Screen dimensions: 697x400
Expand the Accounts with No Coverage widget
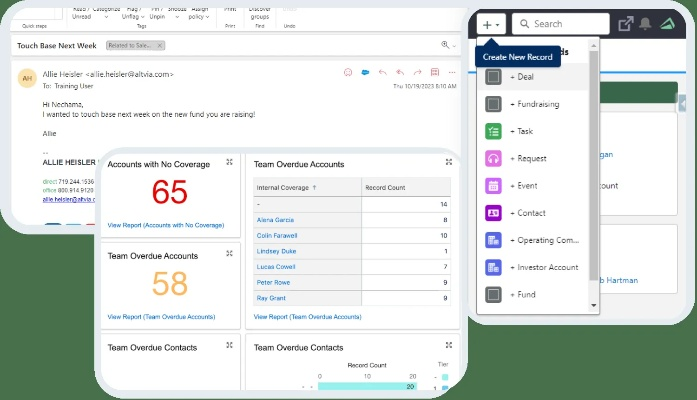229,162
